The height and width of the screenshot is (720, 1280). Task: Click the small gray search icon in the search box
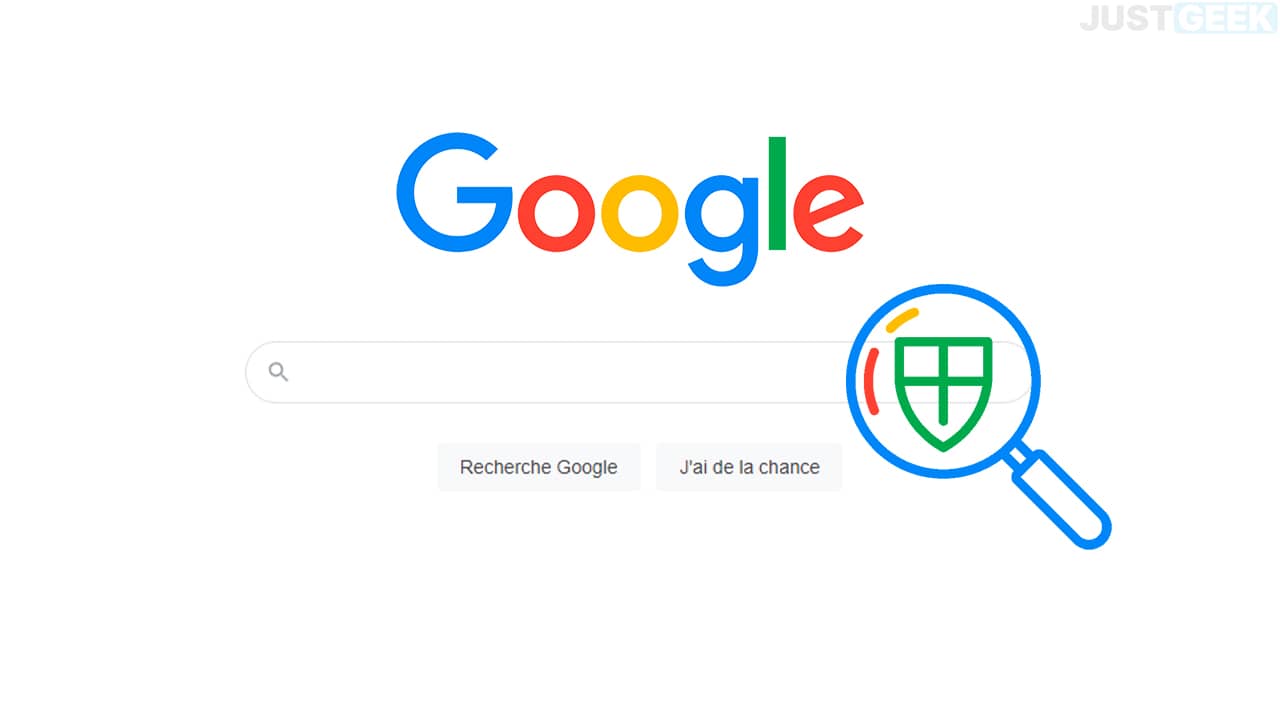(x=279, y=372)
